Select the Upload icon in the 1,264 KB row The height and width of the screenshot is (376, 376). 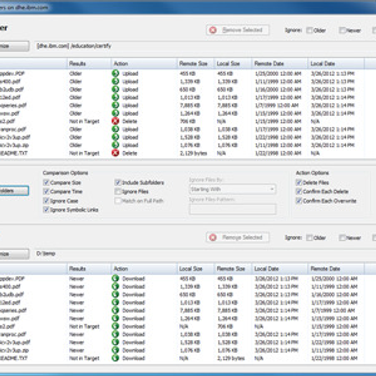click(x=115, y=113)
